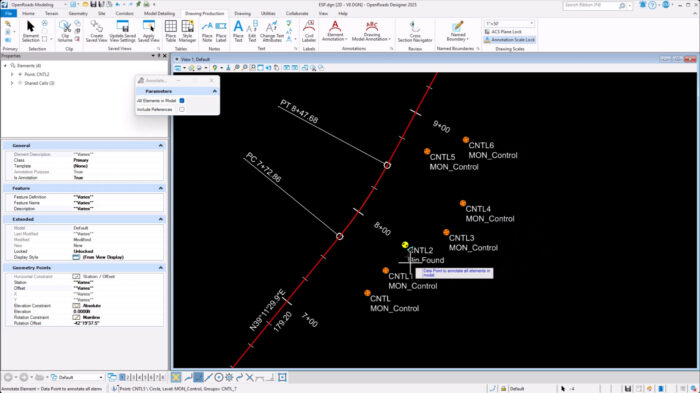The image size is (700, 393).
Task: Expand the Shared Cells (3) tree node
Action: pos(12,83)
